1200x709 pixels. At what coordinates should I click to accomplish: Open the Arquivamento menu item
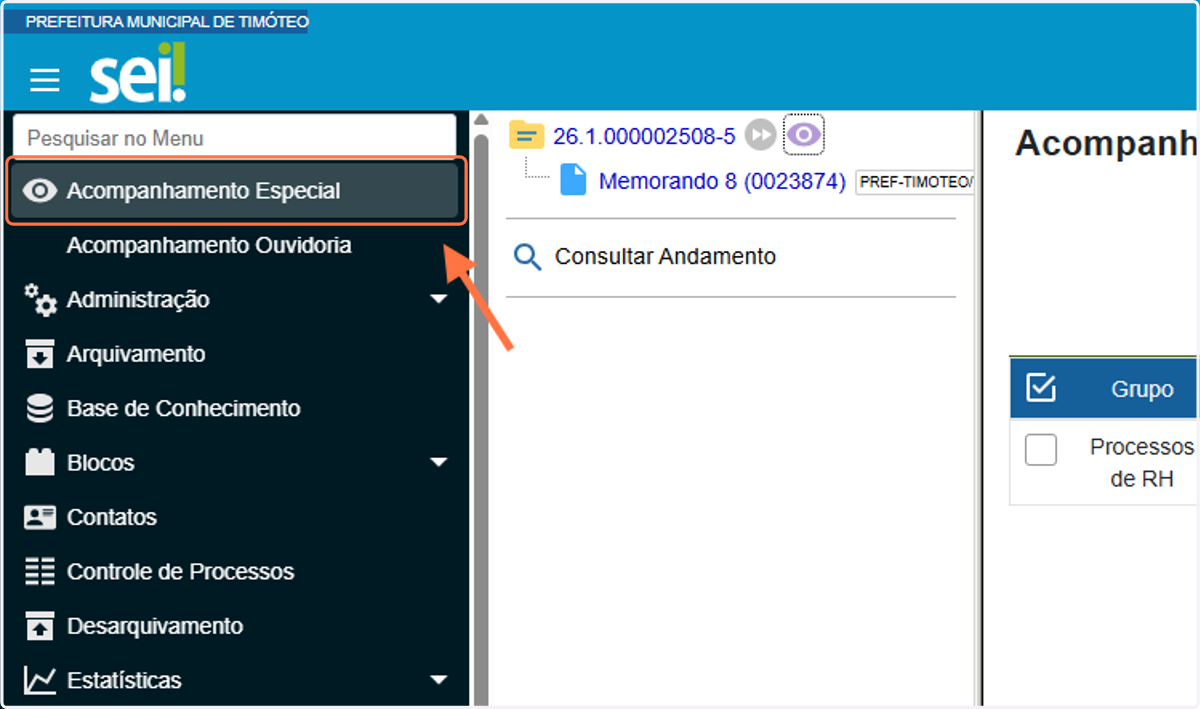pyautogui.click(x=136, y=354)
